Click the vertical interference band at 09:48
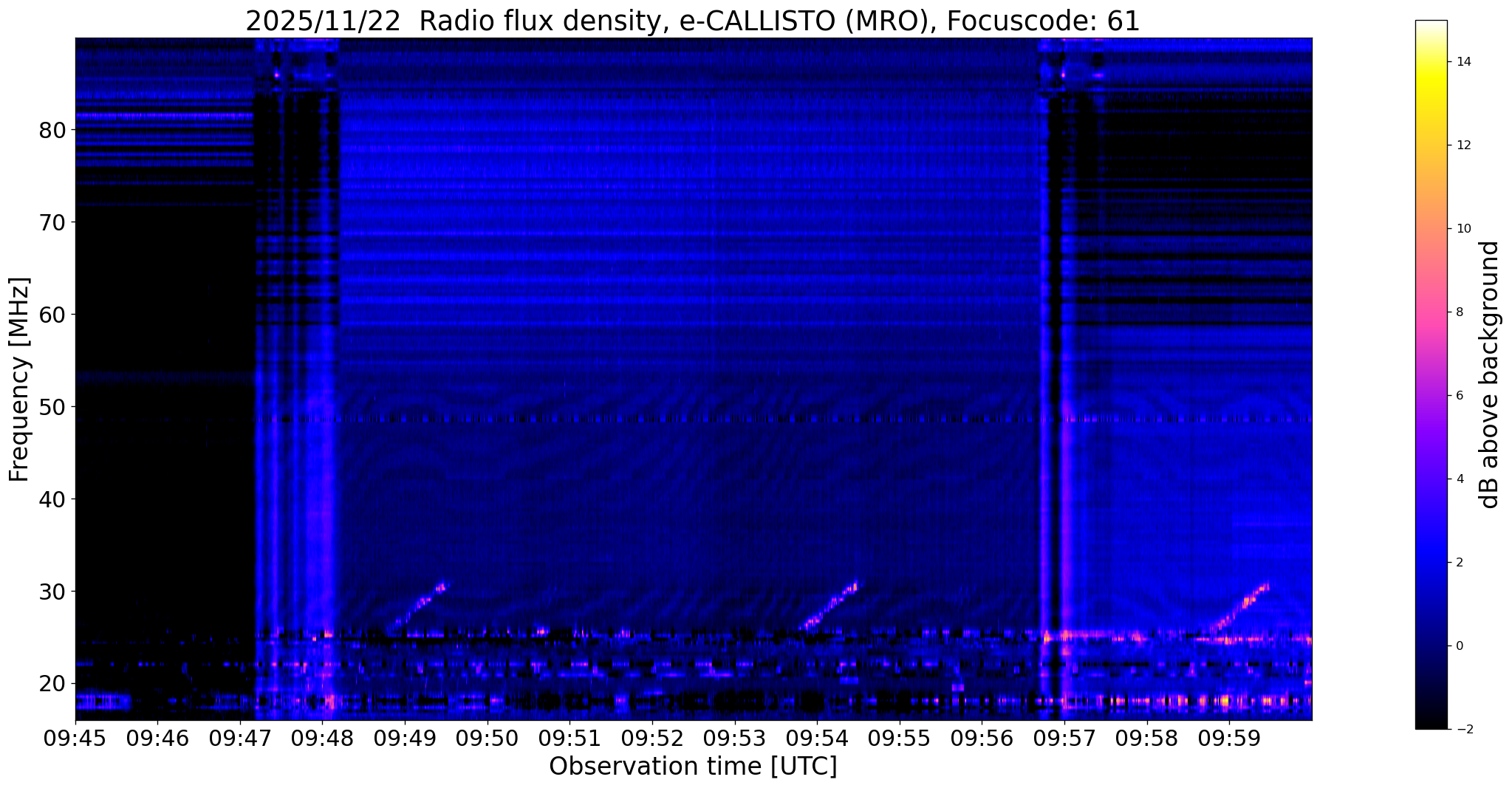The width and height of the screenshot is (1512, 788). tap(324, 378)
